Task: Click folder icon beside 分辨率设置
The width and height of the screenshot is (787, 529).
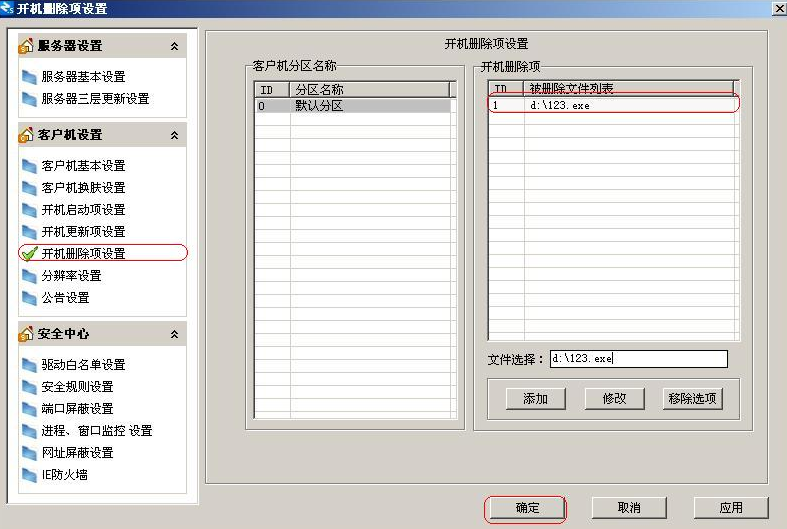Action: 29,276
